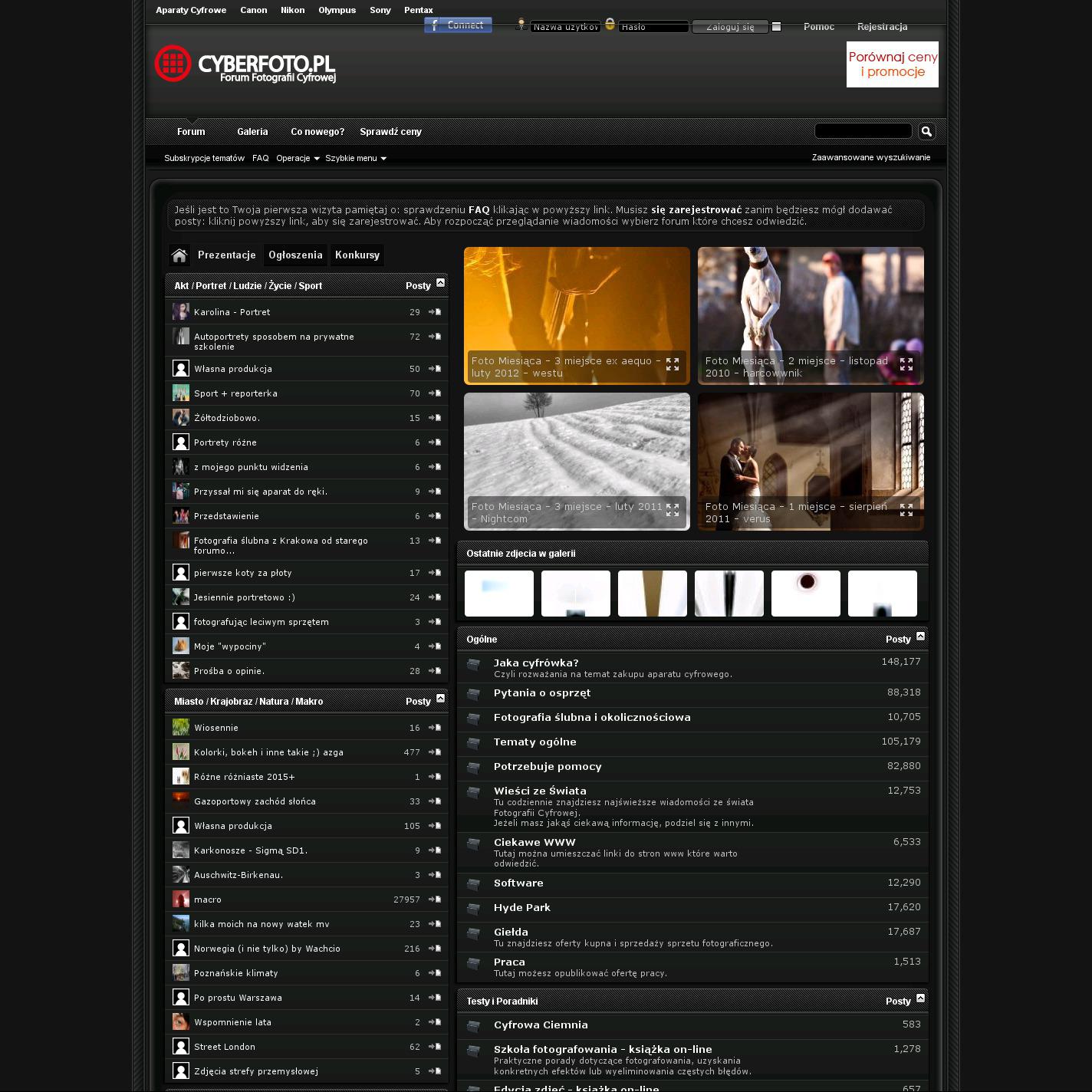Click the Jaka cyfrówka forum folder icon
The height and width of the screenshot is (1092, 1092).
point(474,665)
